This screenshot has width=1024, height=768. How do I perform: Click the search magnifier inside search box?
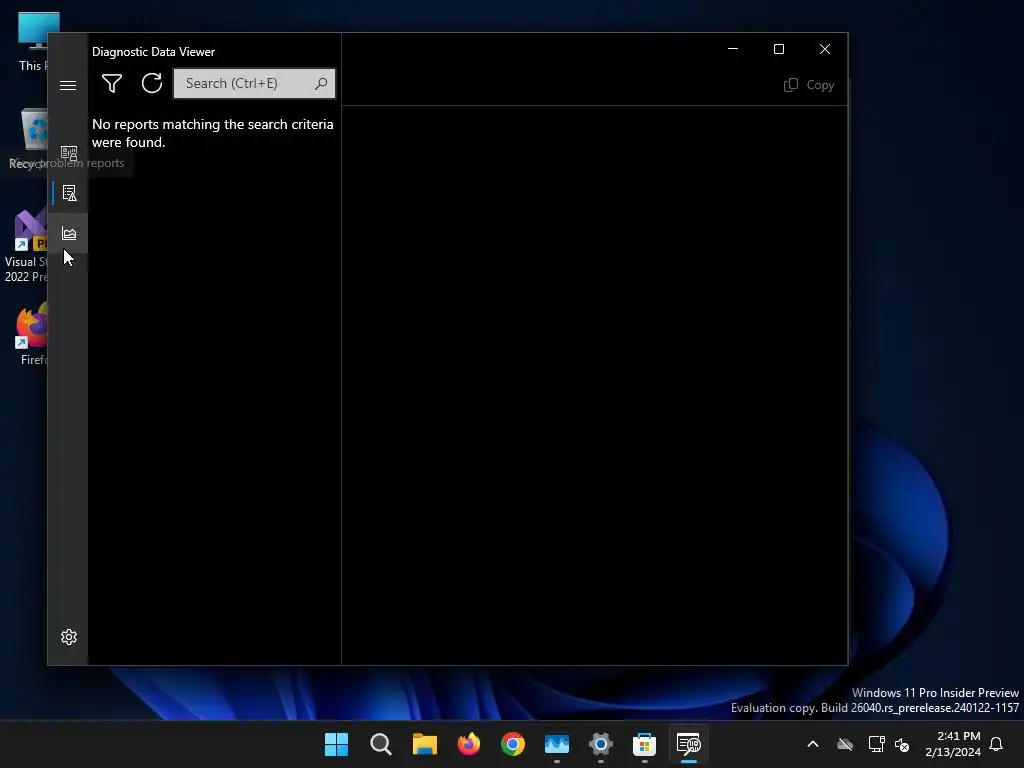(321, 84)
